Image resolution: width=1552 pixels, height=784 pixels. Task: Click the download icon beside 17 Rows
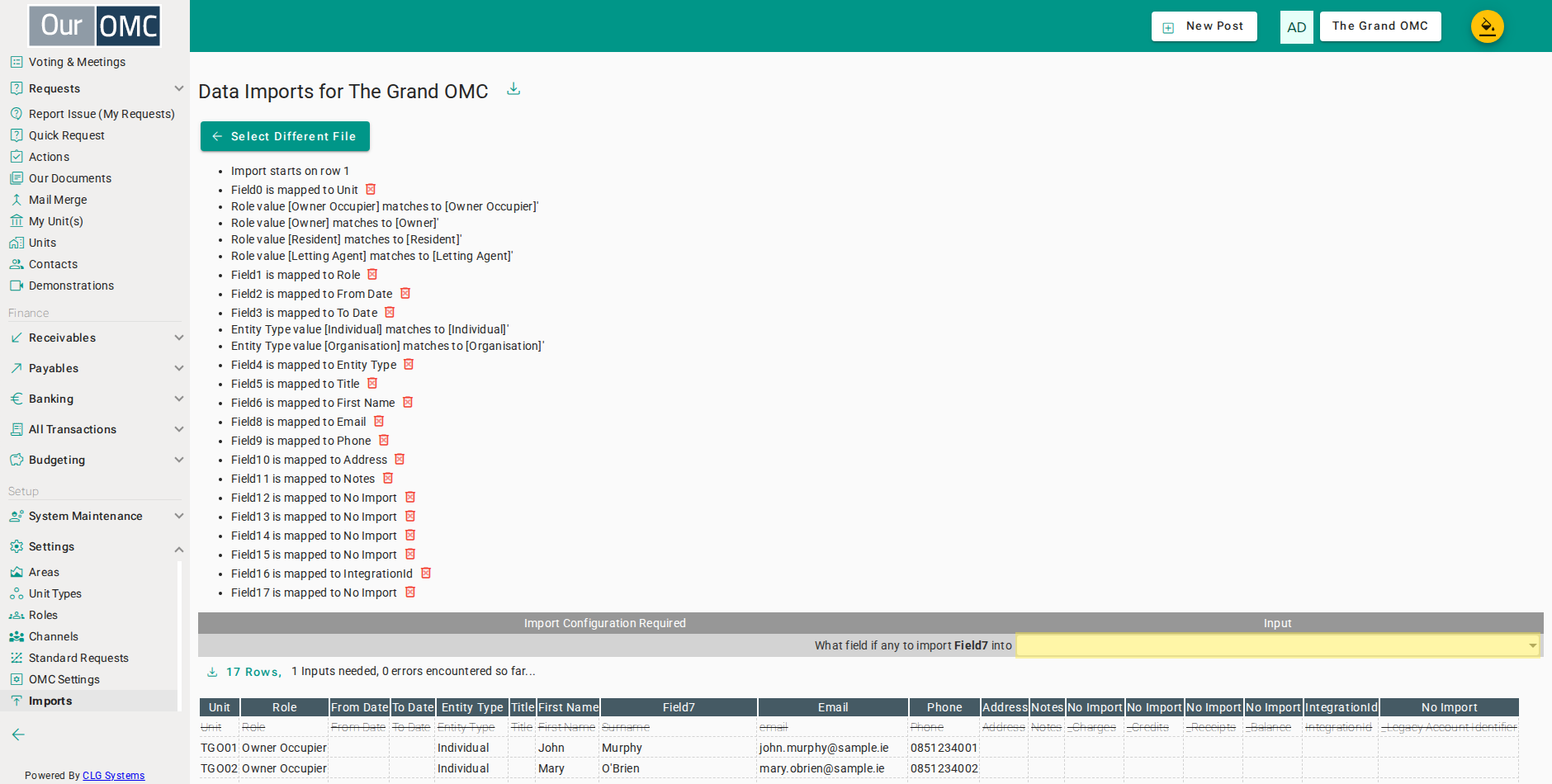point(212,672)
